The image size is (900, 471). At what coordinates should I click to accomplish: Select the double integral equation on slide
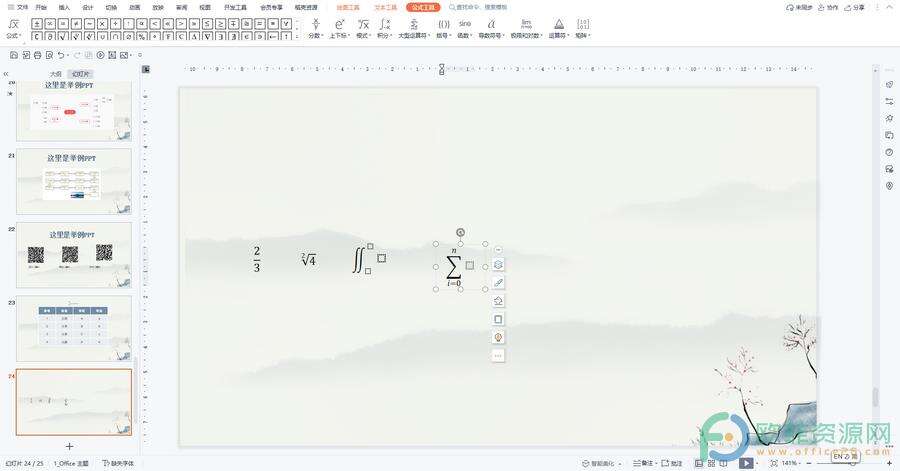[369, 259]
